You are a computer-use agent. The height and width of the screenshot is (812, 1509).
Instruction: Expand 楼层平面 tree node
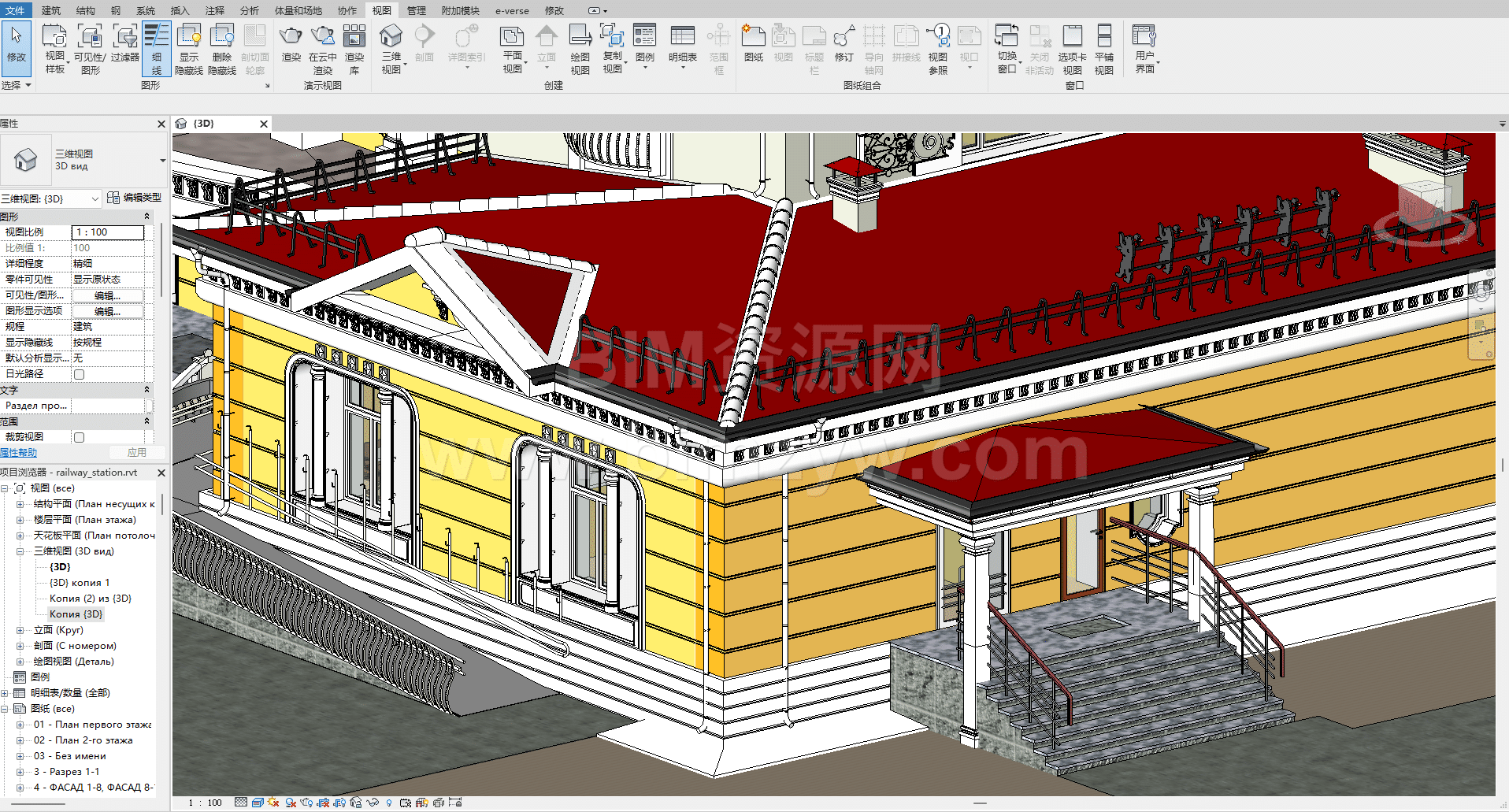click(20, 520)
